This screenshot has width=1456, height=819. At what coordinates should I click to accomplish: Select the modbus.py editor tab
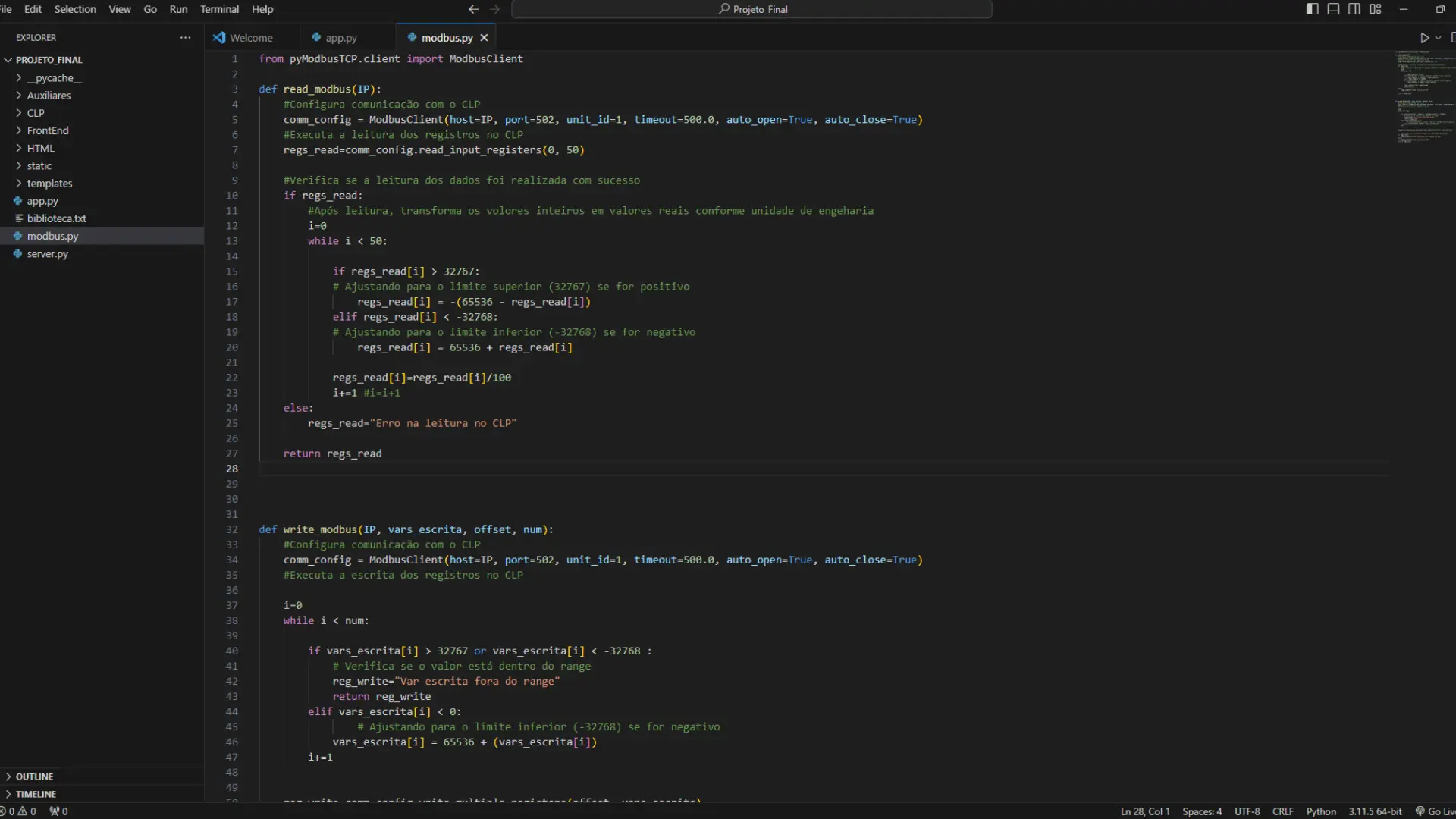447,37
